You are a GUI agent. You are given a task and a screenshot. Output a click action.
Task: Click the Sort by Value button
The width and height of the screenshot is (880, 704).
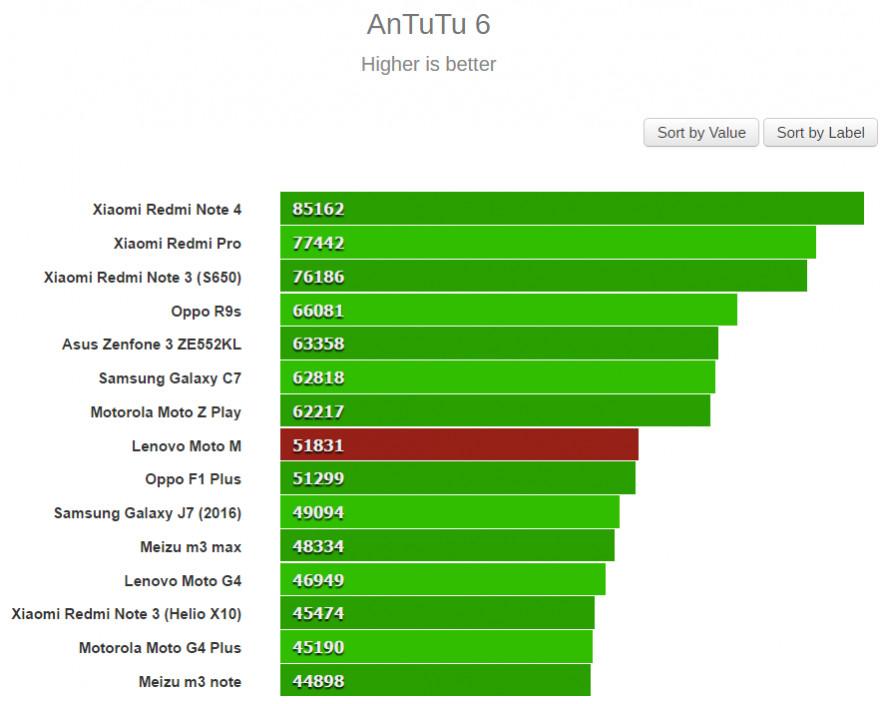tap(701, 132)
